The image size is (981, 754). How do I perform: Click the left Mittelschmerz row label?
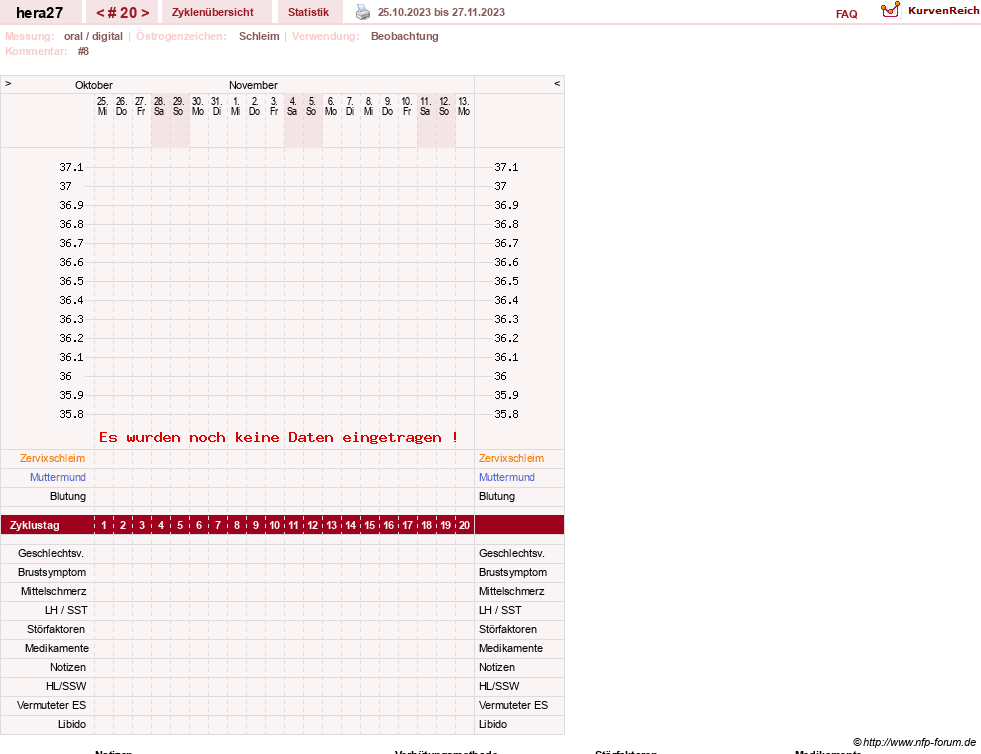(53, 591)
